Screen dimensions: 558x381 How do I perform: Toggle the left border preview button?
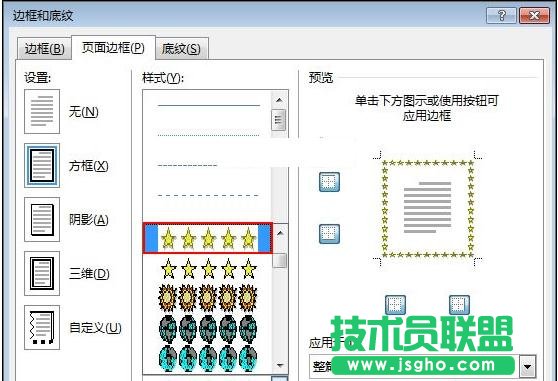395,305
